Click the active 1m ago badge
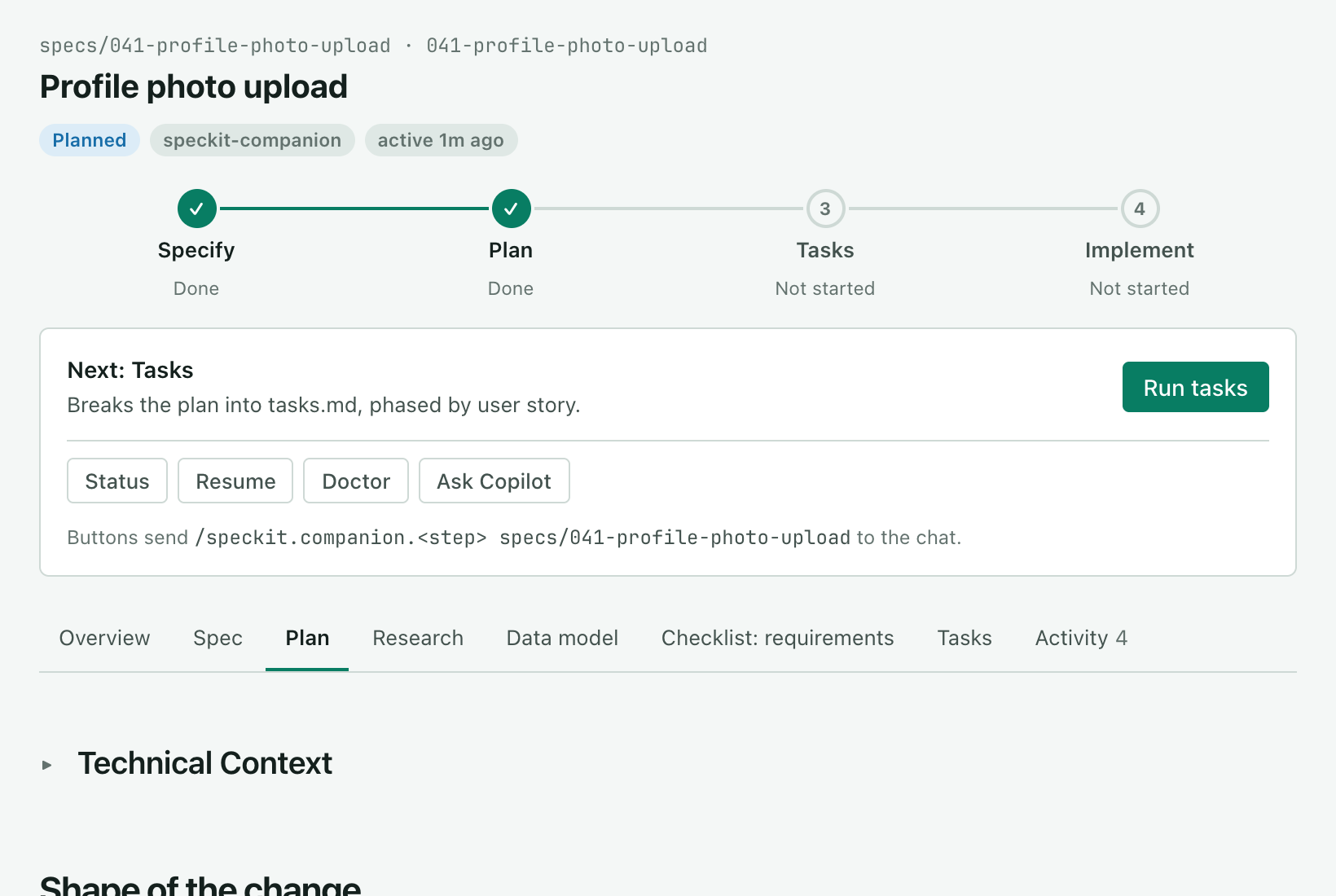Screen dimensions: 1336x896 [441, 140]
